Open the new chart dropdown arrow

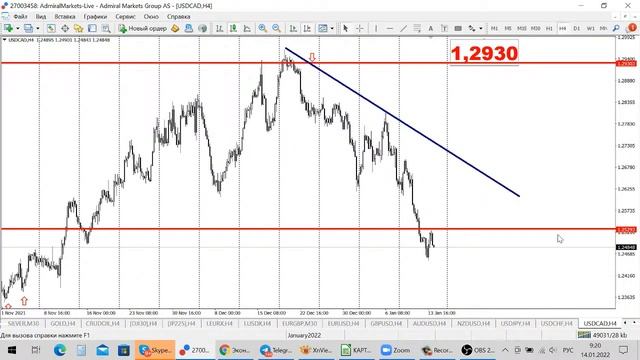click(17, 28)
